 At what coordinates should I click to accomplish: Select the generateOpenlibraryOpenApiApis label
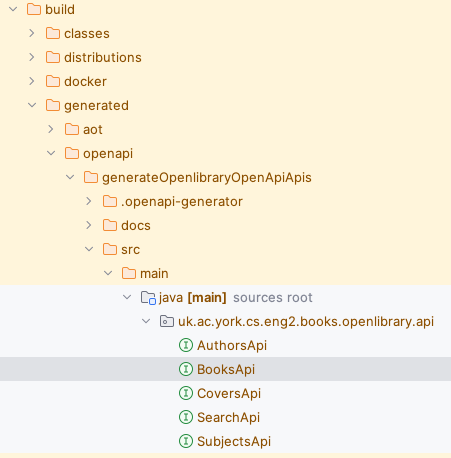pyautogui.click(x=207, y=178)
